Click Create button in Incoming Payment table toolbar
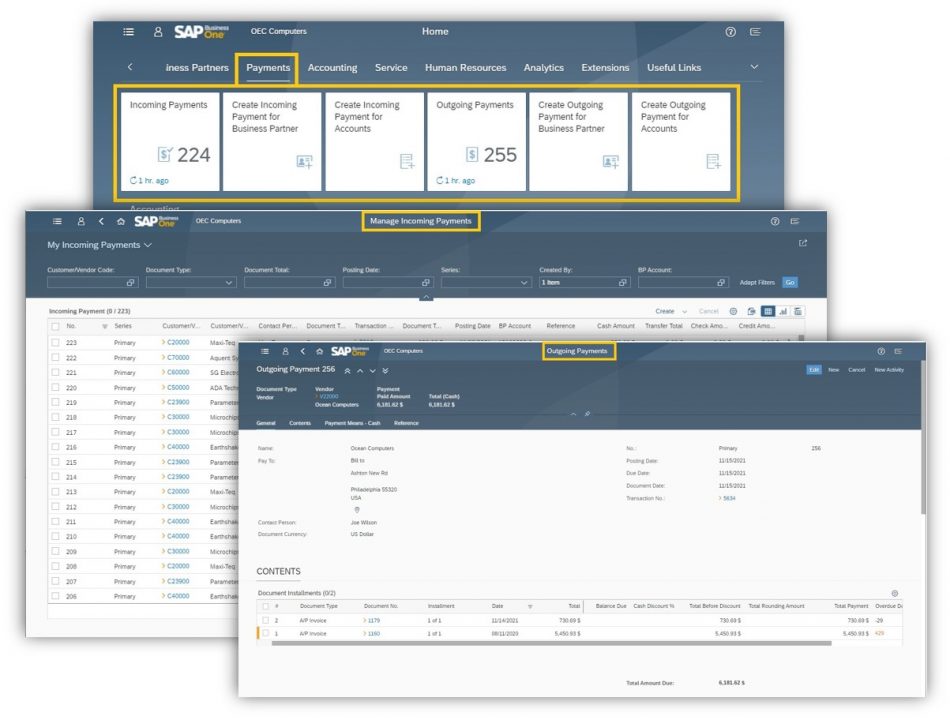The image size is (950, 720). [665, 311]
